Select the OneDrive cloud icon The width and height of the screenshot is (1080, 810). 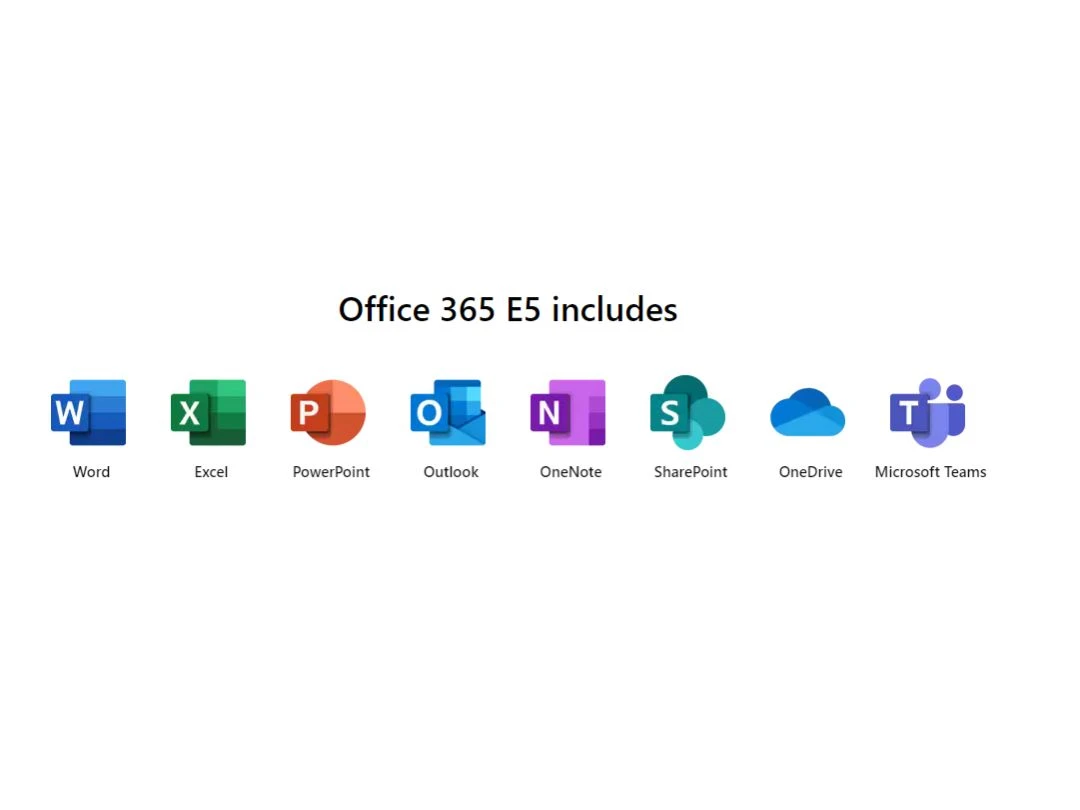point(808,411)
